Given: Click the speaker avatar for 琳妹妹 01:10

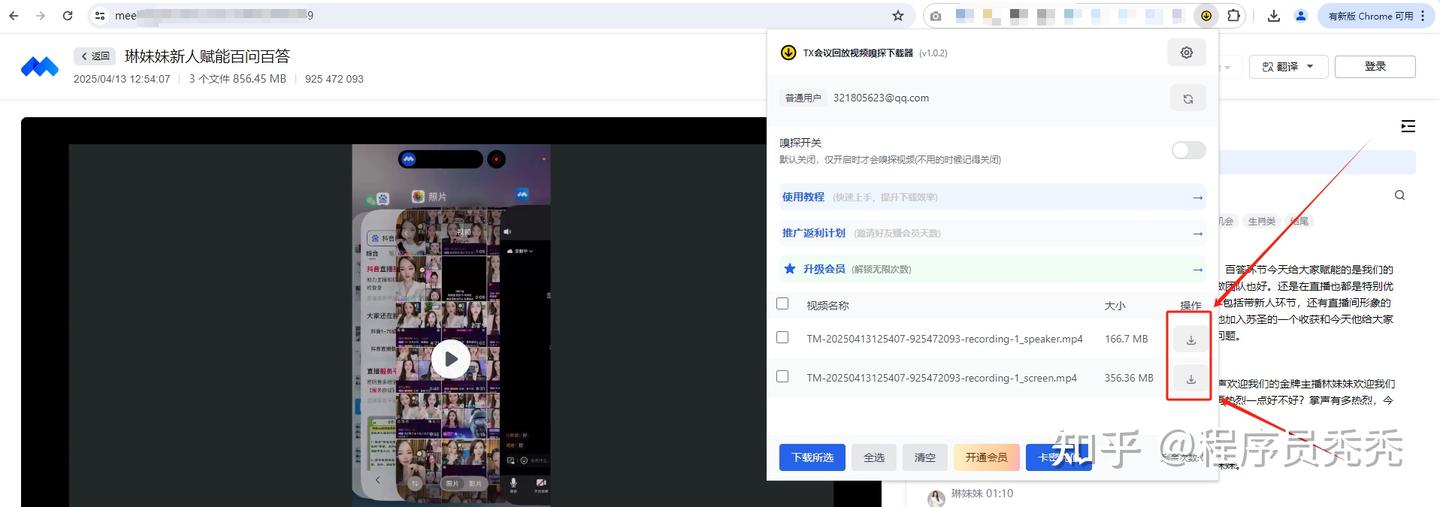Looking at the screenshot, I should [x=936, y=497].
